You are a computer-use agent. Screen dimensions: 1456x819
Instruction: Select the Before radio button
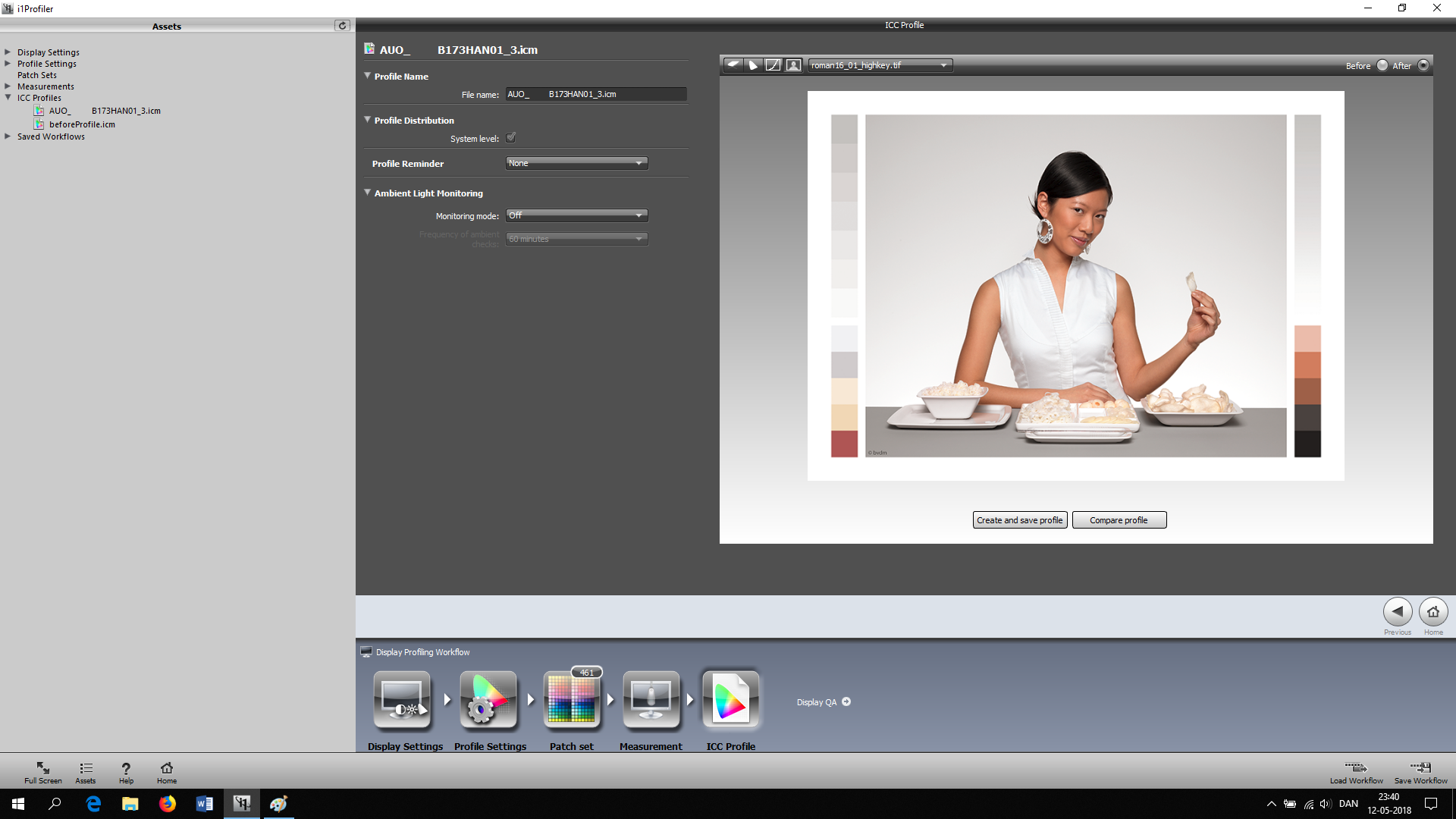coord(1382,65)
